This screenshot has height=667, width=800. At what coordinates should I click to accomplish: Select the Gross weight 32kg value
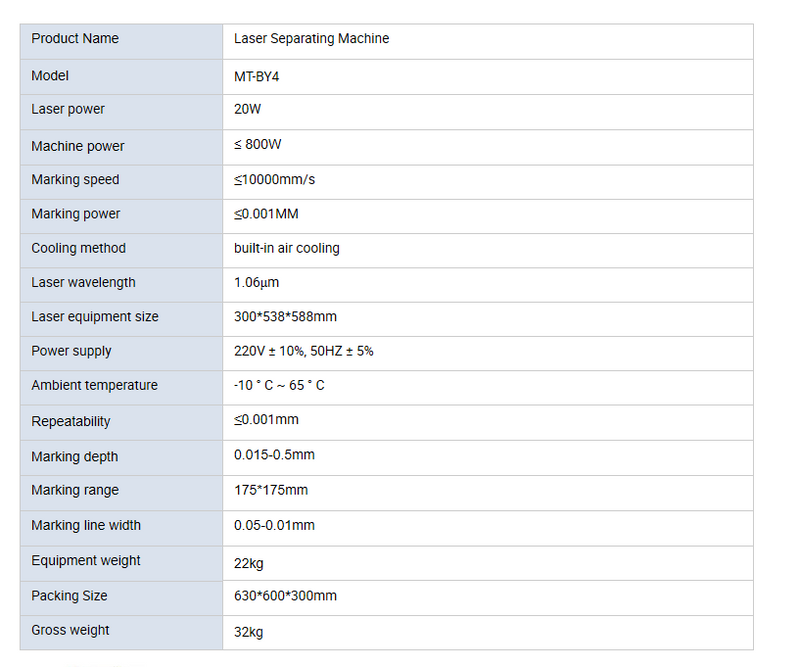pyautogui.click(x=248, y=632)
